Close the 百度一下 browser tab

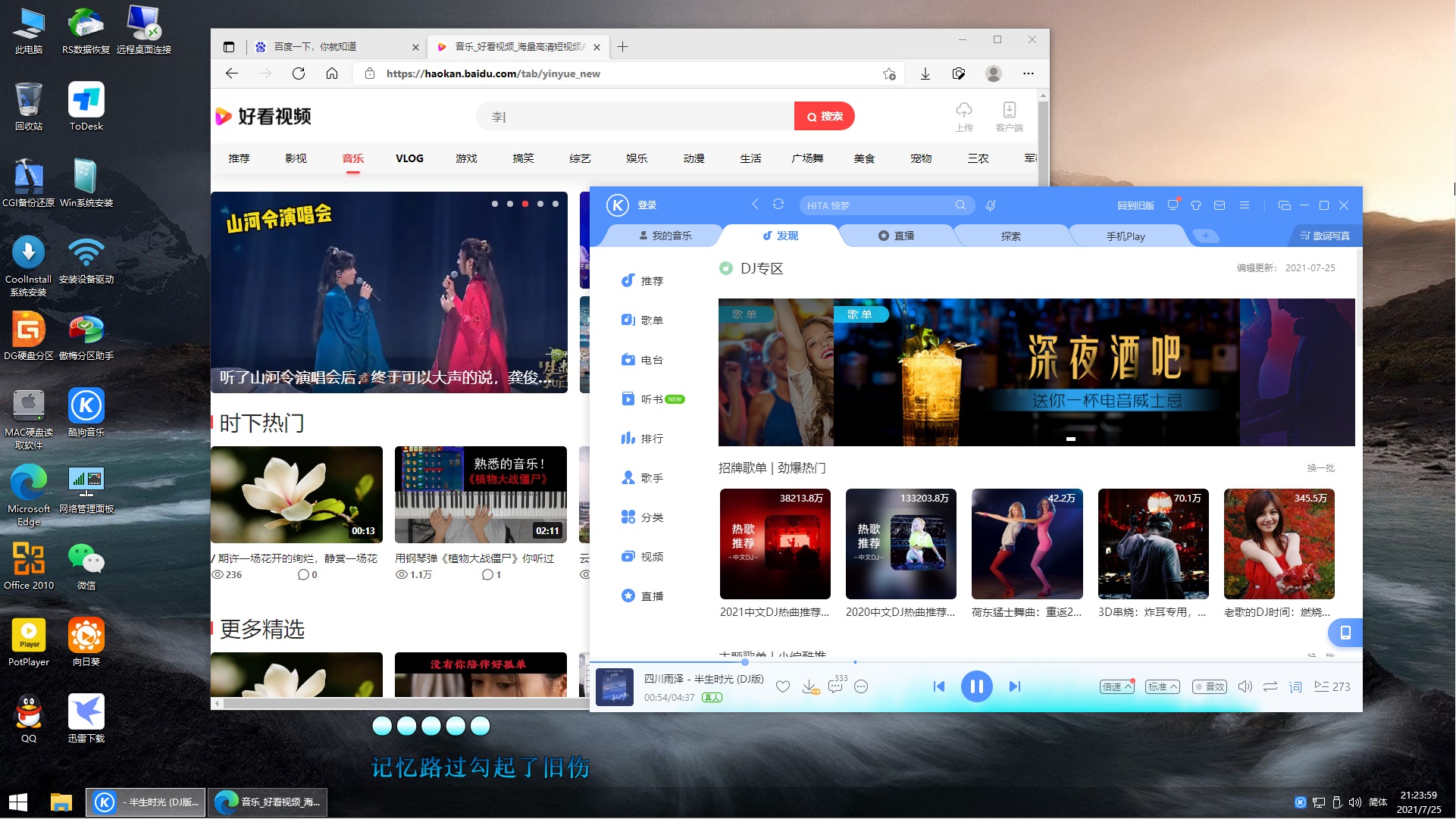click(415, 47)
